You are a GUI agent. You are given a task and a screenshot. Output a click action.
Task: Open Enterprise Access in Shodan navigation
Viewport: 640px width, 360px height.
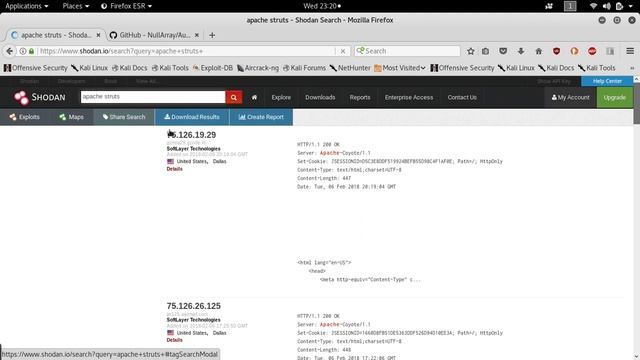[409, 98]
